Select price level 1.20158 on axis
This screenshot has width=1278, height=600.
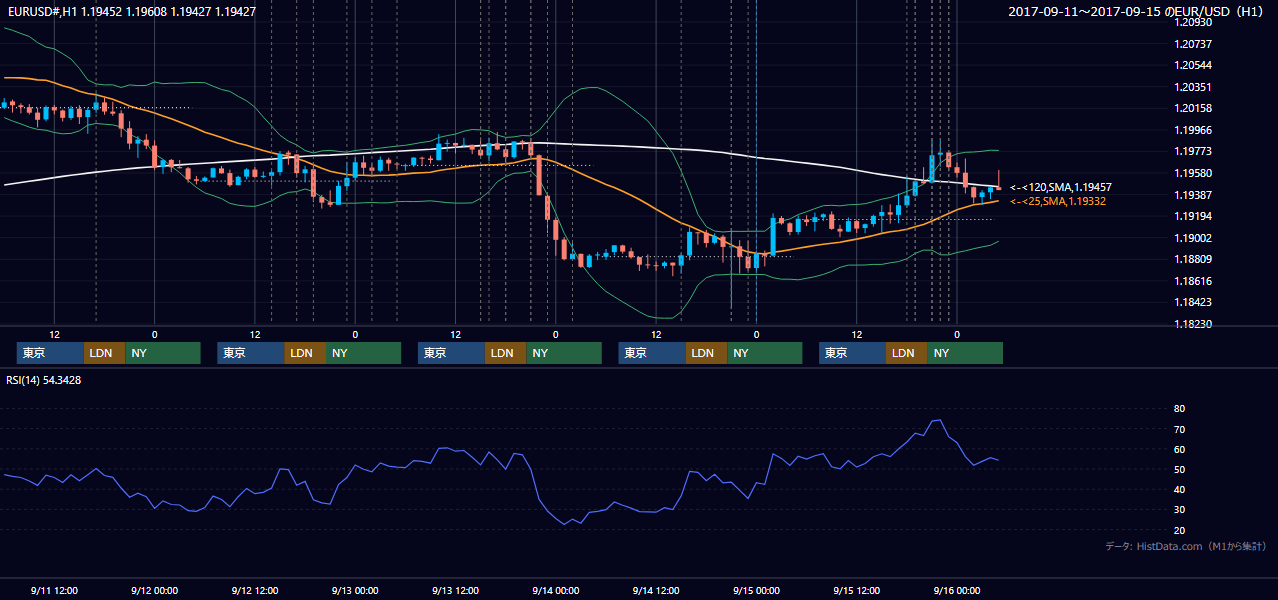(1192, 109)
